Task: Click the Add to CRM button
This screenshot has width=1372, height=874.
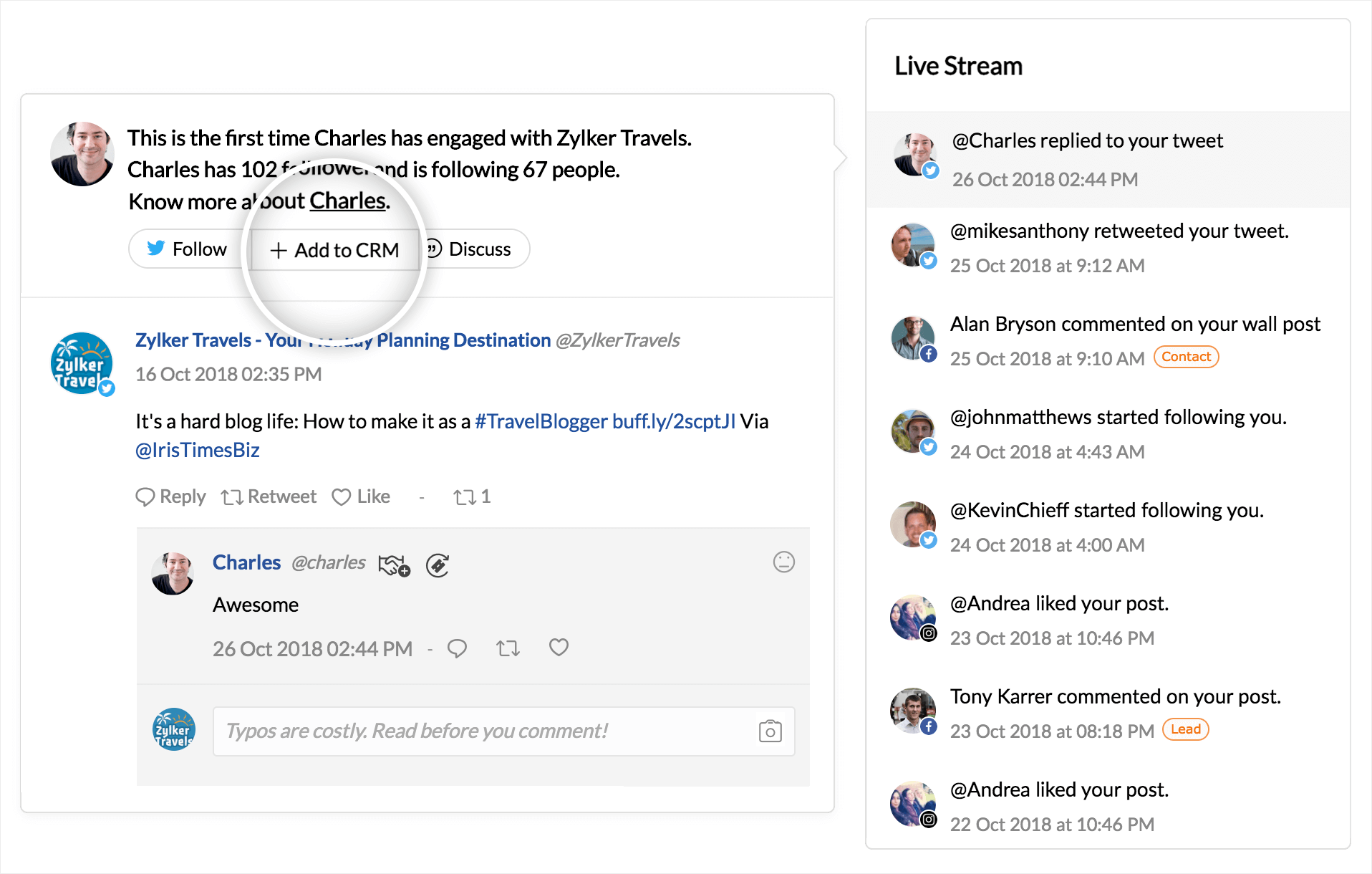Action: [x=334, y=250]
